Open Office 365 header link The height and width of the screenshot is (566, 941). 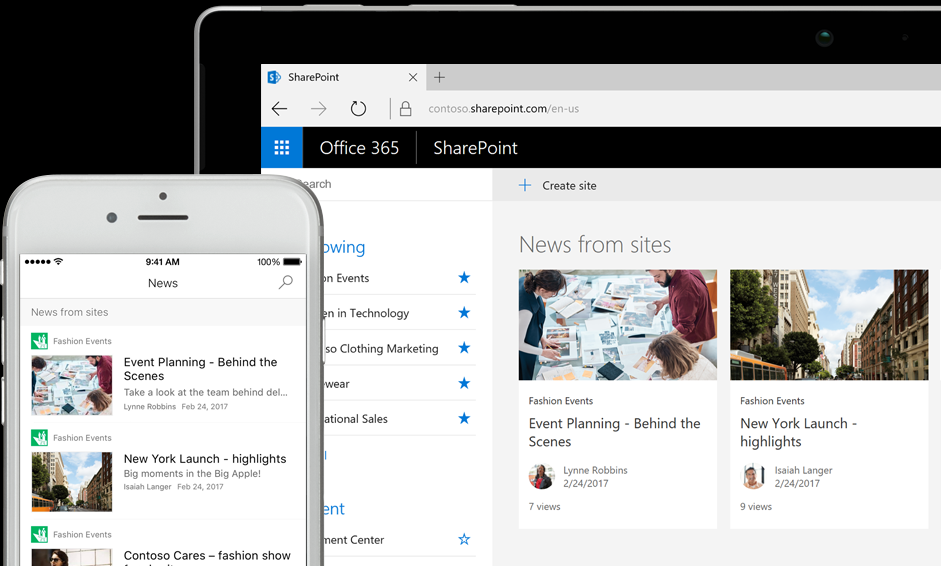tap(359, 148)
